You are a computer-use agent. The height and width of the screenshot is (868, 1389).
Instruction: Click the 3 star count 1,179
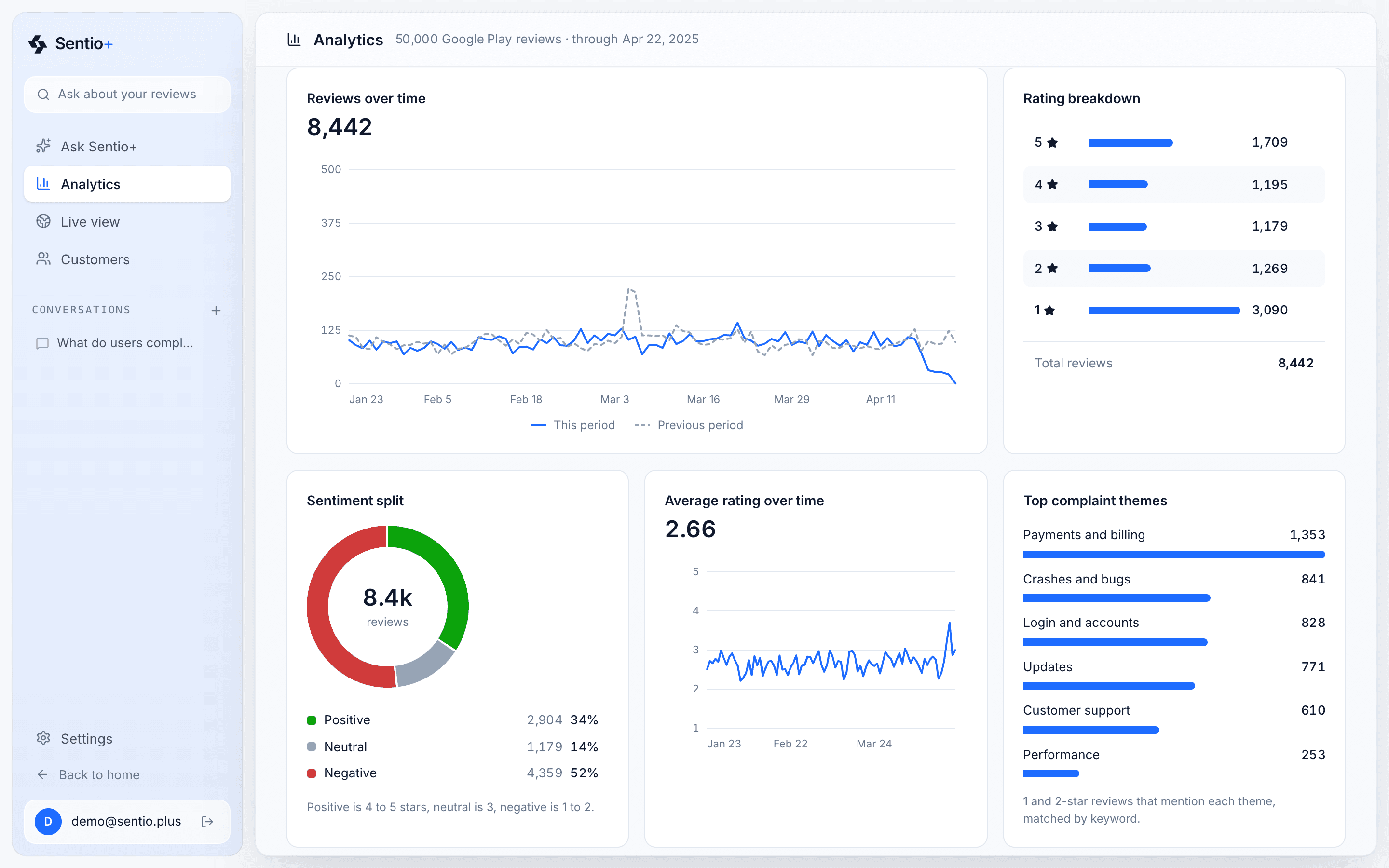pyautogui.click(x=1269, y=226)
